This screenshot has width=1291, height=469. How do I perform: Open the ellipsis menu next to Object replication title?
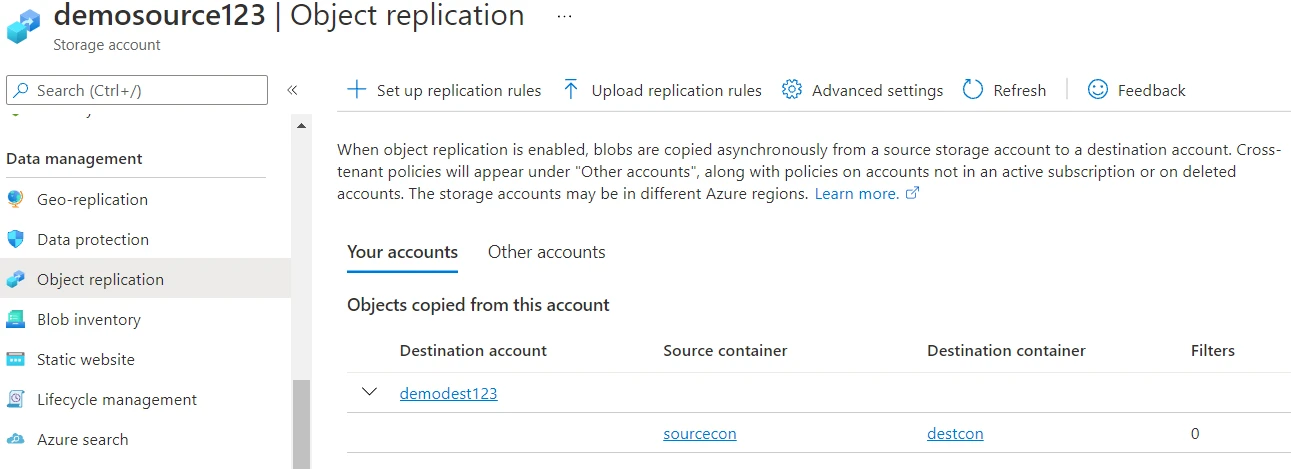(x=565, y=17)
